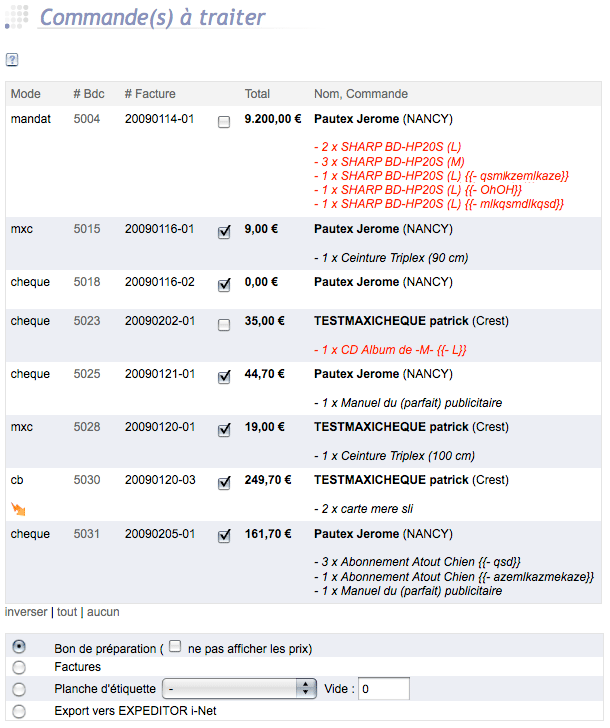The height and width of the screenshot is (728, 610).
Task: Click the orange arrow icon under cb
Action: pos(18,509)
